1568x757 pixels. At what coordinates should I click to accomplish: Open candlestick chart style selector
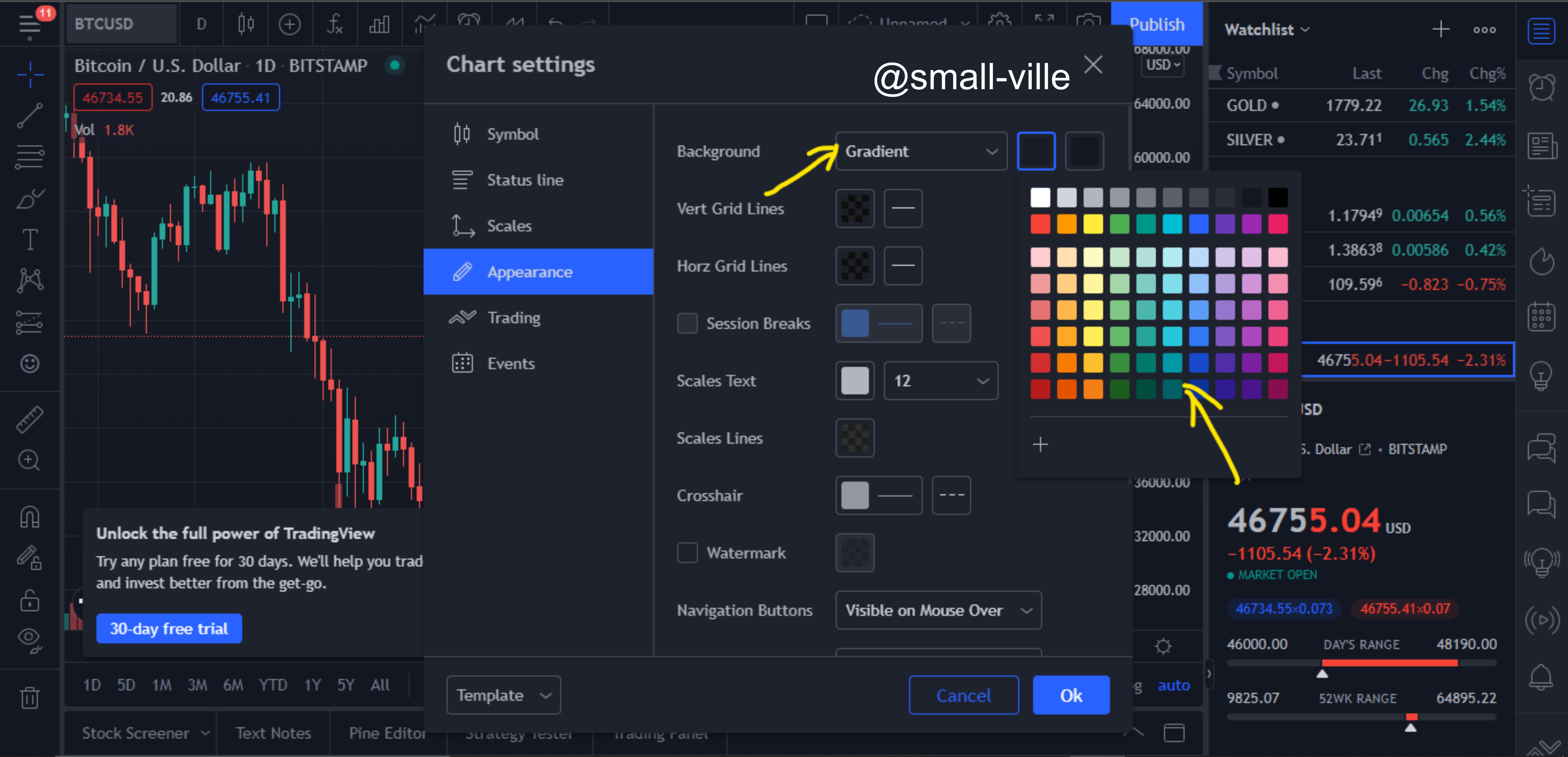(246, 24)
